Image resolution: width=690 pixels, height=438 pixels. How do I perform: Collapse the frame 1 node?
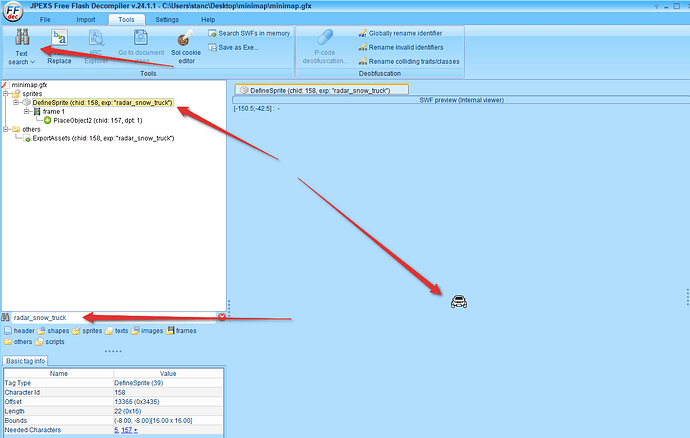click(x=26, y=111)
